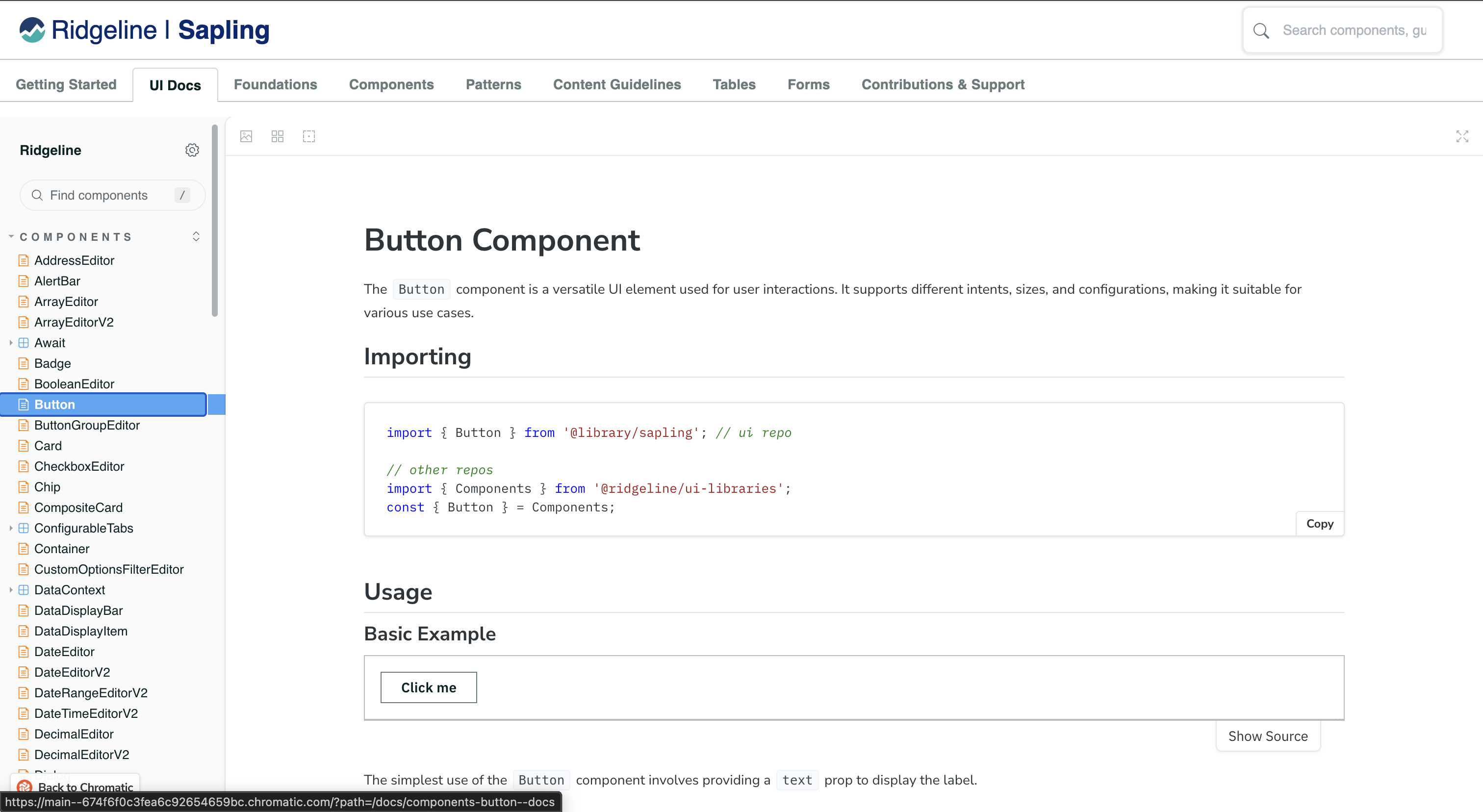Select DecimalEditorV2 in the sidebar
The height and width of the screenshot is (812, 1483).
82,755
